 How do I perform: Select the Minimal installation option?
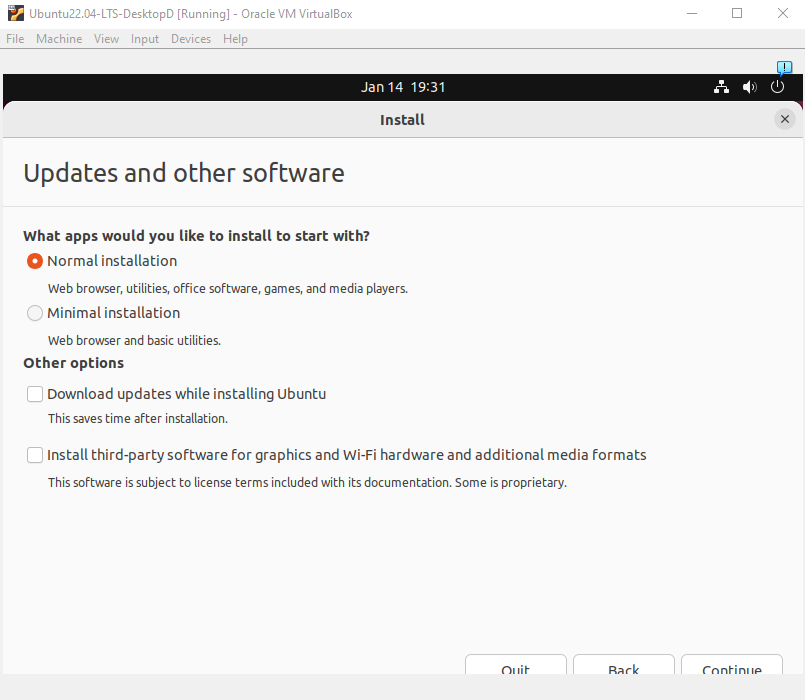pos(35,313)
